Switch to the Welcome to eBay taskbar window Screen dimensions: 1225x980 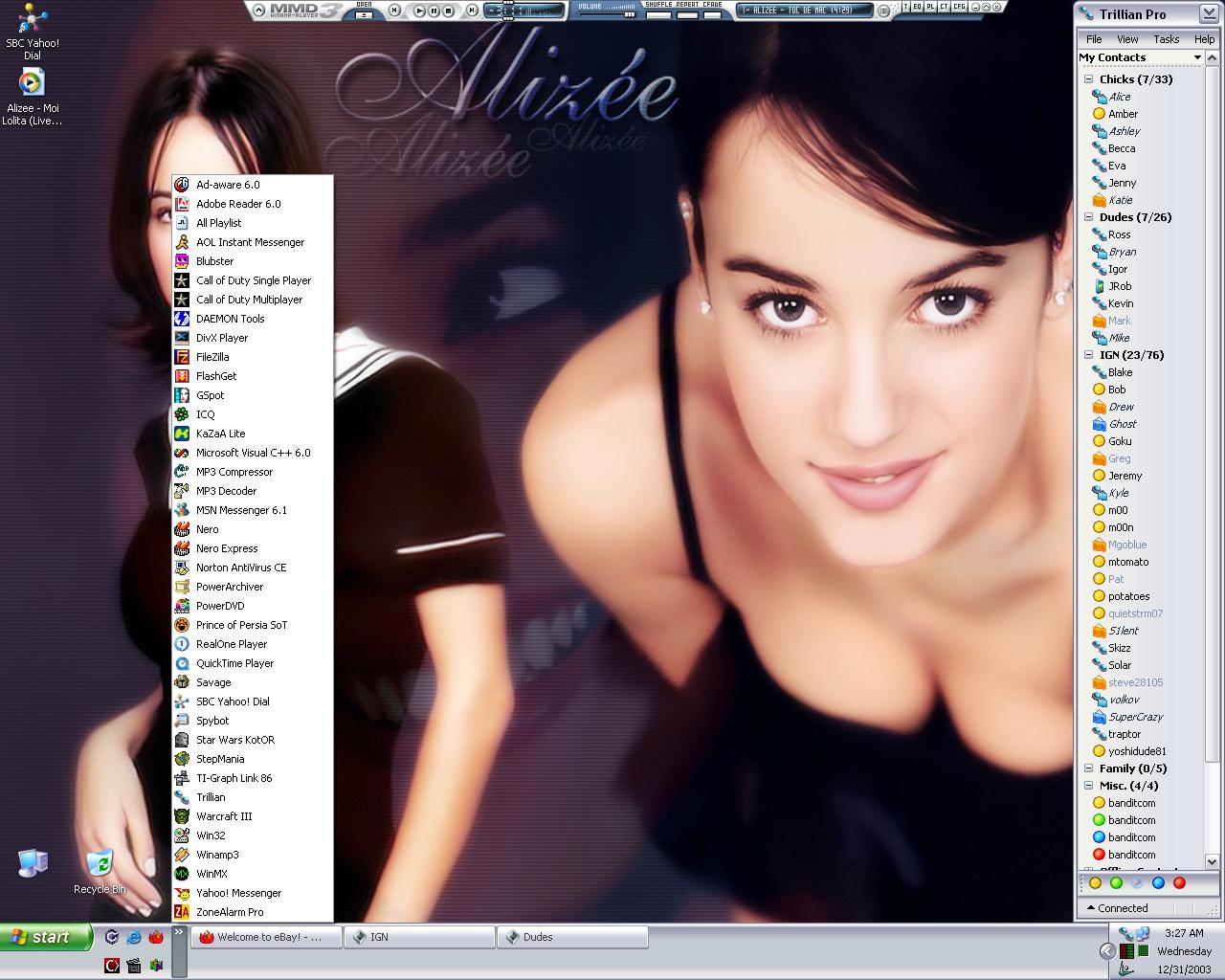coord(267,937)
